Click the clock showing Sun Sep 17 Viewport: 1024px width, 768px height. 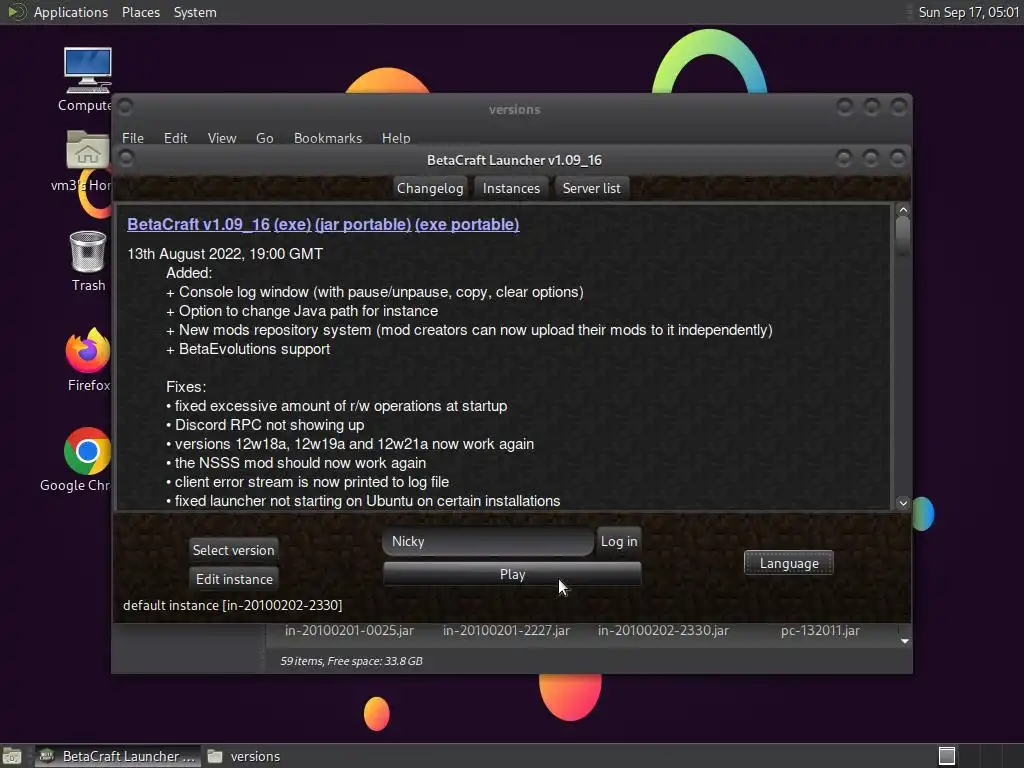point(968,12)
